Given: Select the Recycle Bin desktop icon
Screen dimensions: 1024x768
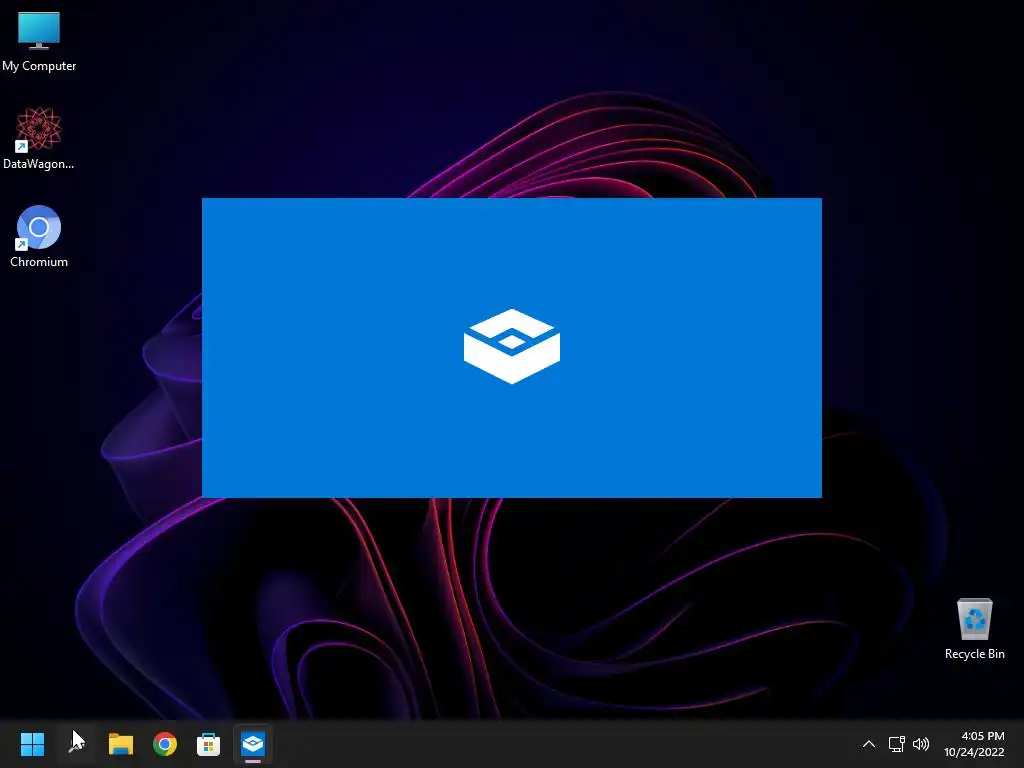Looking at the screenshot, I should click(974, 629).
